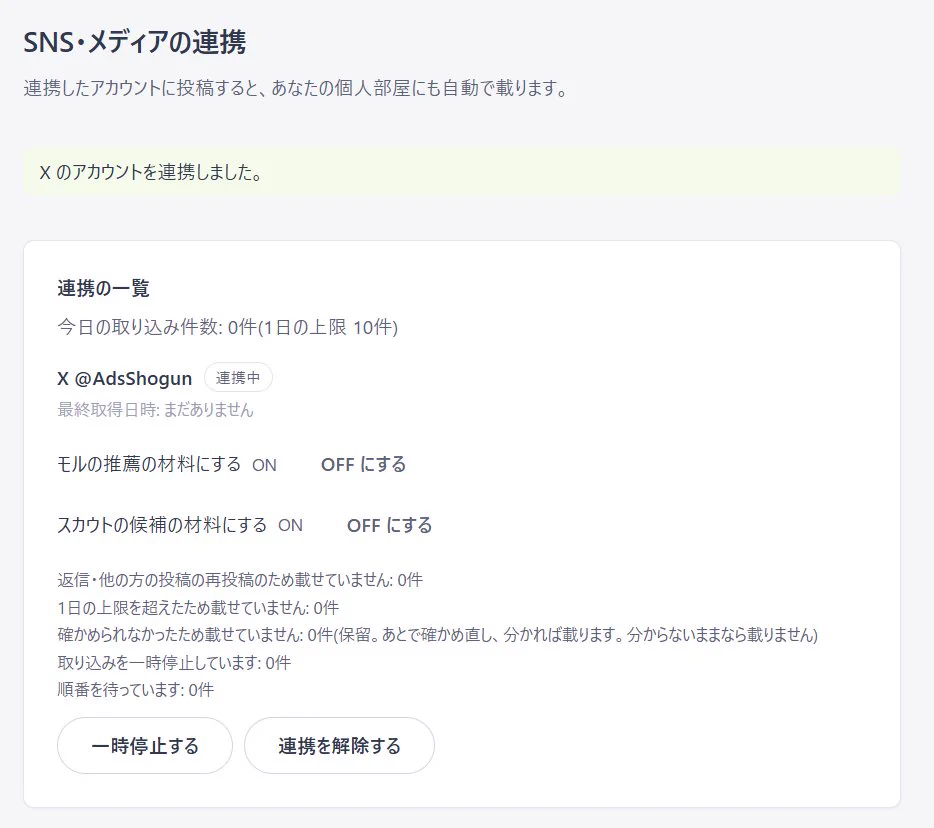The width and height of the screenshot is (934, 828).
Task: Click the 連携を解除する button
Action: (x=339, y=745)
